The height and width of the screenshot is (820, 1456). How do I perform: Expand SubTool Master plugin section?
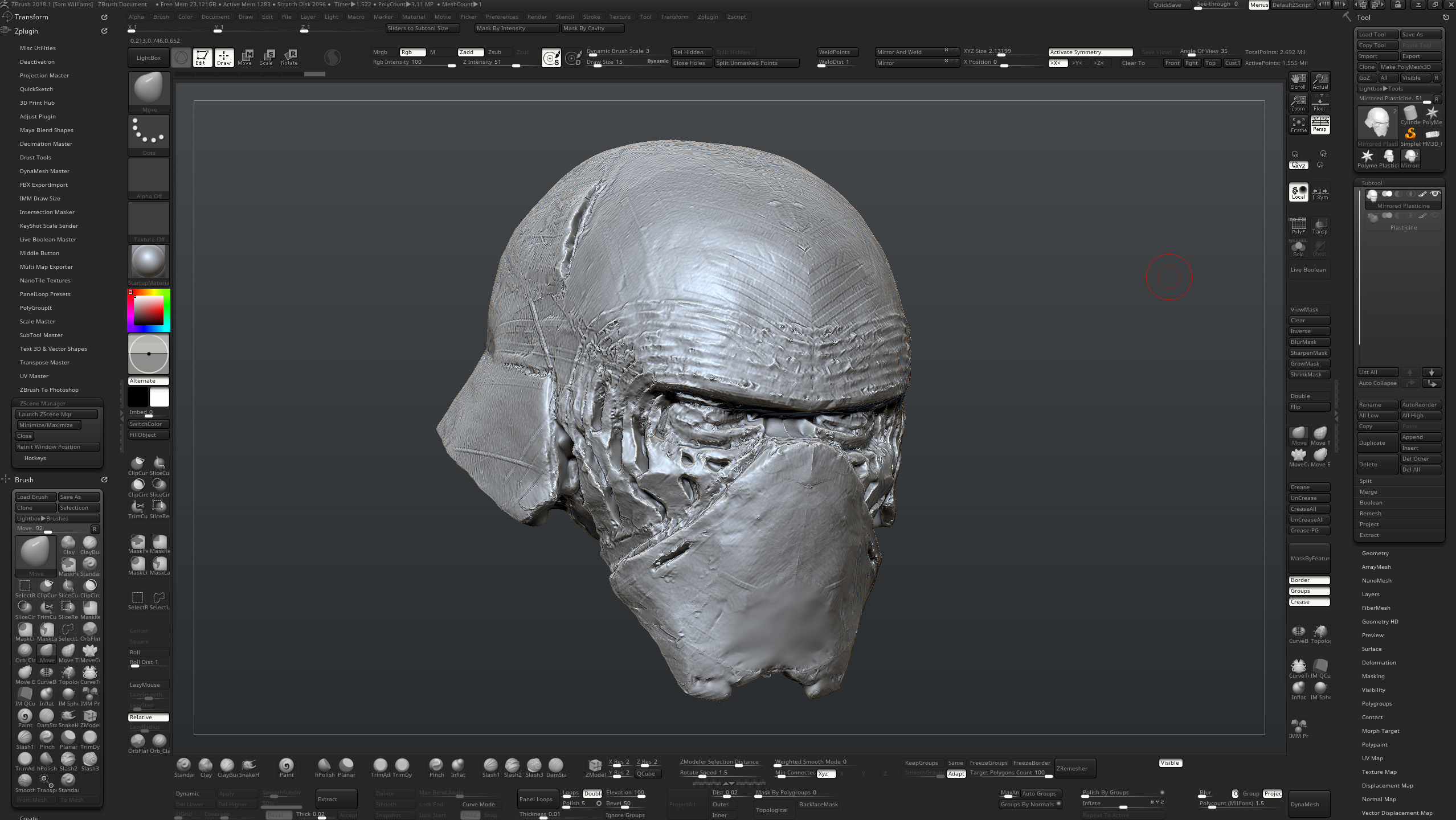pos(41,335)
